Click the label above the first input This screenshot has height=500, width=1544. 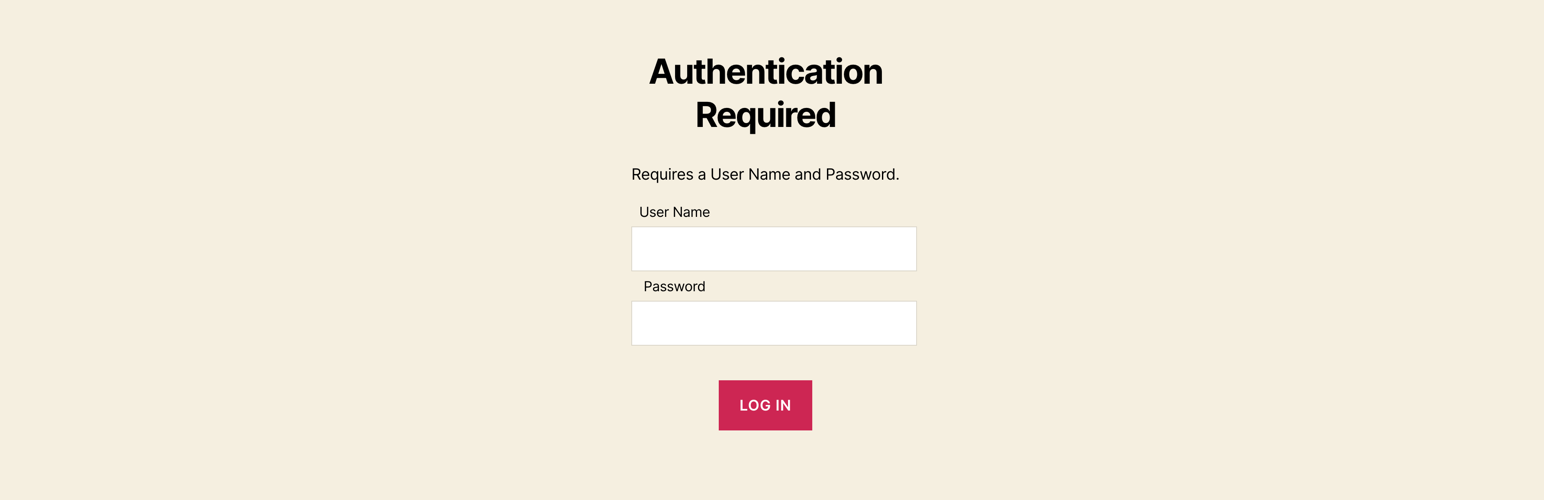click(674, 212)
